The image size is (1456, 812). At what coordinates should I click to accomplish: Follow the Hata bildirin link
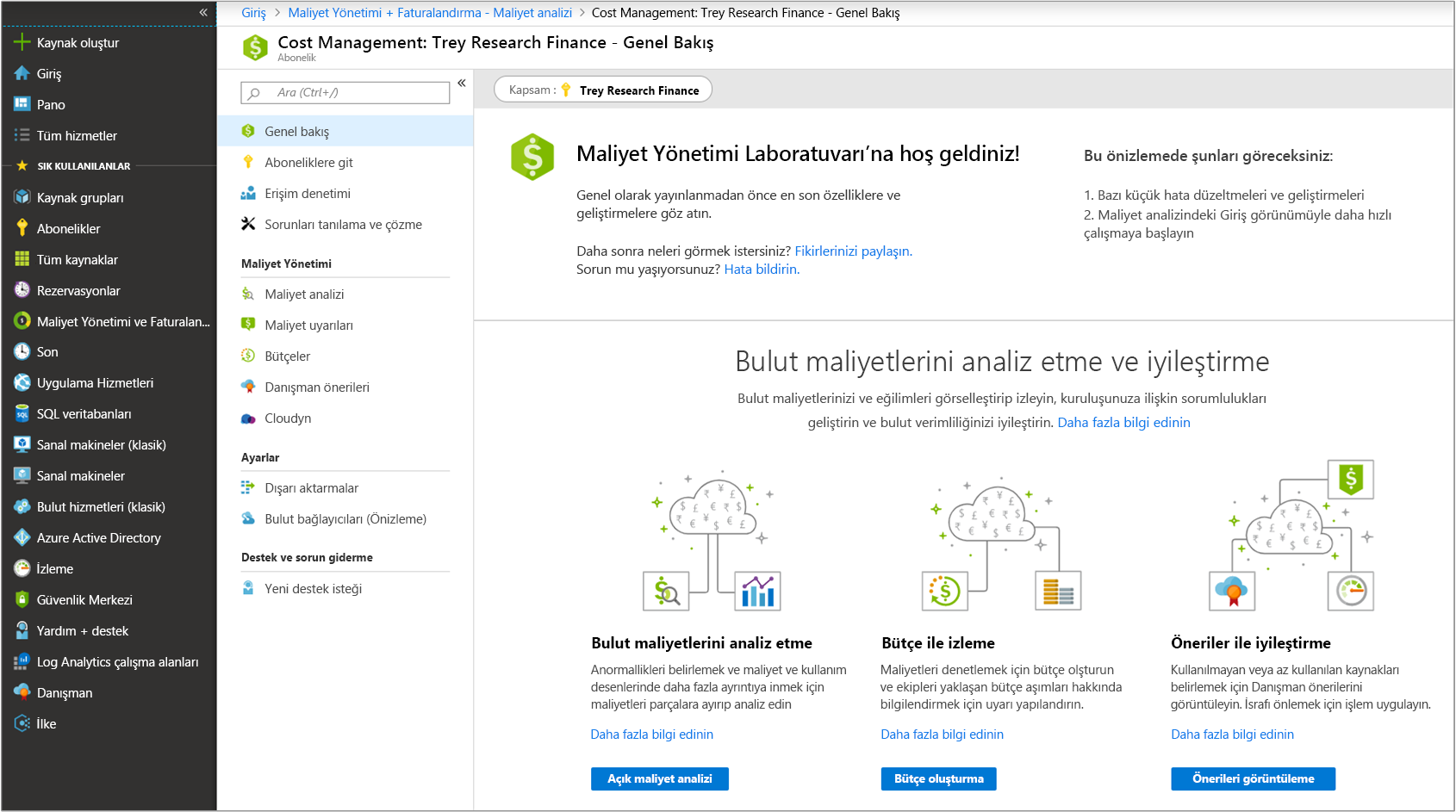click(762, 269)
